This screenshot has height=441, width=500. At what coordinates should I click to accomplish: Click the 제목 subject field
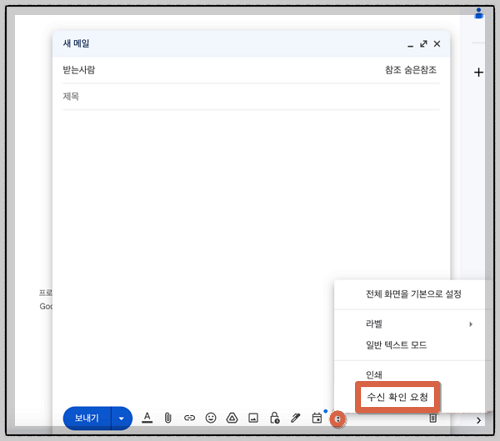point(251,97)
